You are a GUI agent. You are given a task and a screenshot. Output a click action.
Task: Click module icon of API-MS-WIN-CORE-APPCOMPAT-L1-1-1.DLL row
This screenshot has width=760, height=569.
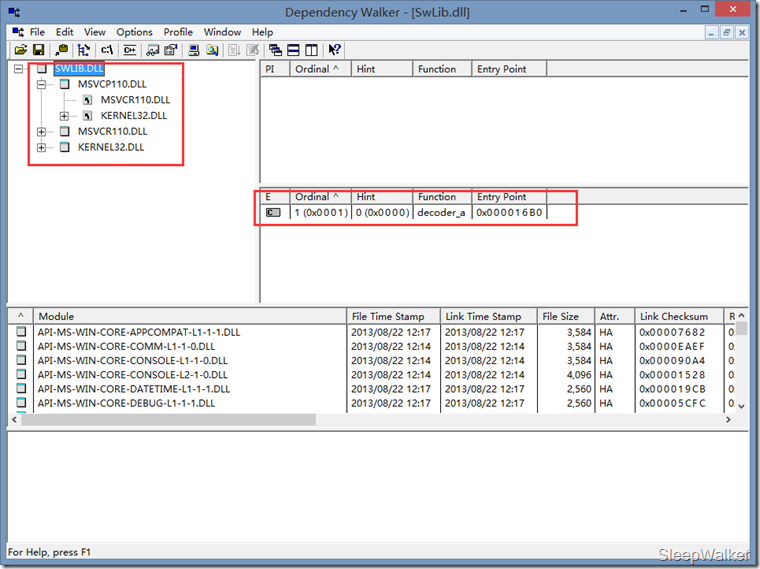21,332
